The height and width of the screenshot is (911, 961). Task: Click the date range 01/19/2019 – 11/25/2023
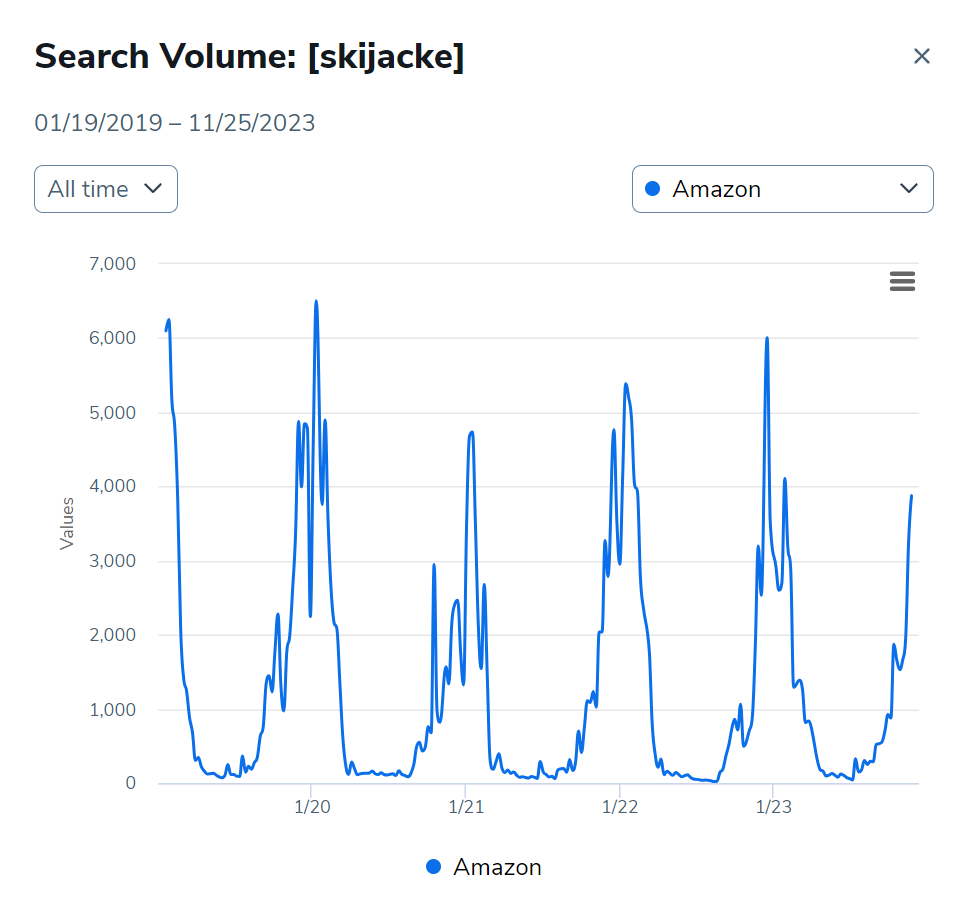[x=174, y=122]
